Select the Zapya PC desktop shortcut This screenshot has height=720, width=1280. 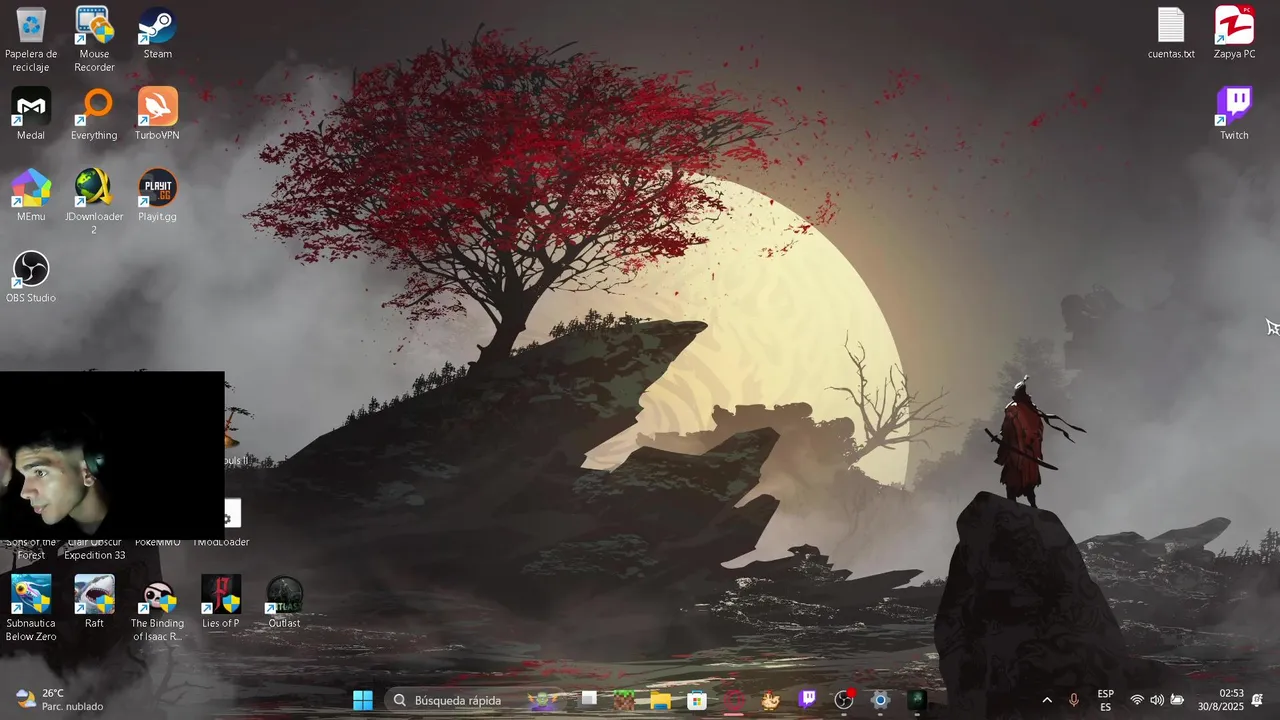[x=1234, y=34]
